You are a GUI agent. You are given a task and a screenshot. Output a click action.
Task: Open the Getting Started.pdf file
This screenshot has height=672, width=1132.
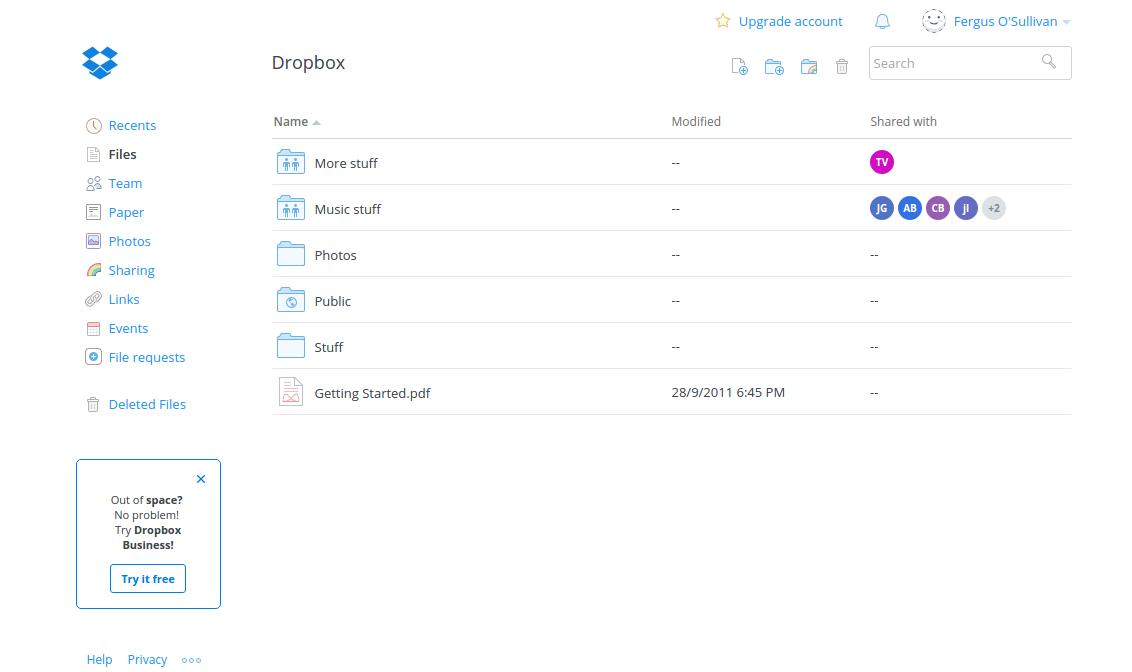[372, 393]
